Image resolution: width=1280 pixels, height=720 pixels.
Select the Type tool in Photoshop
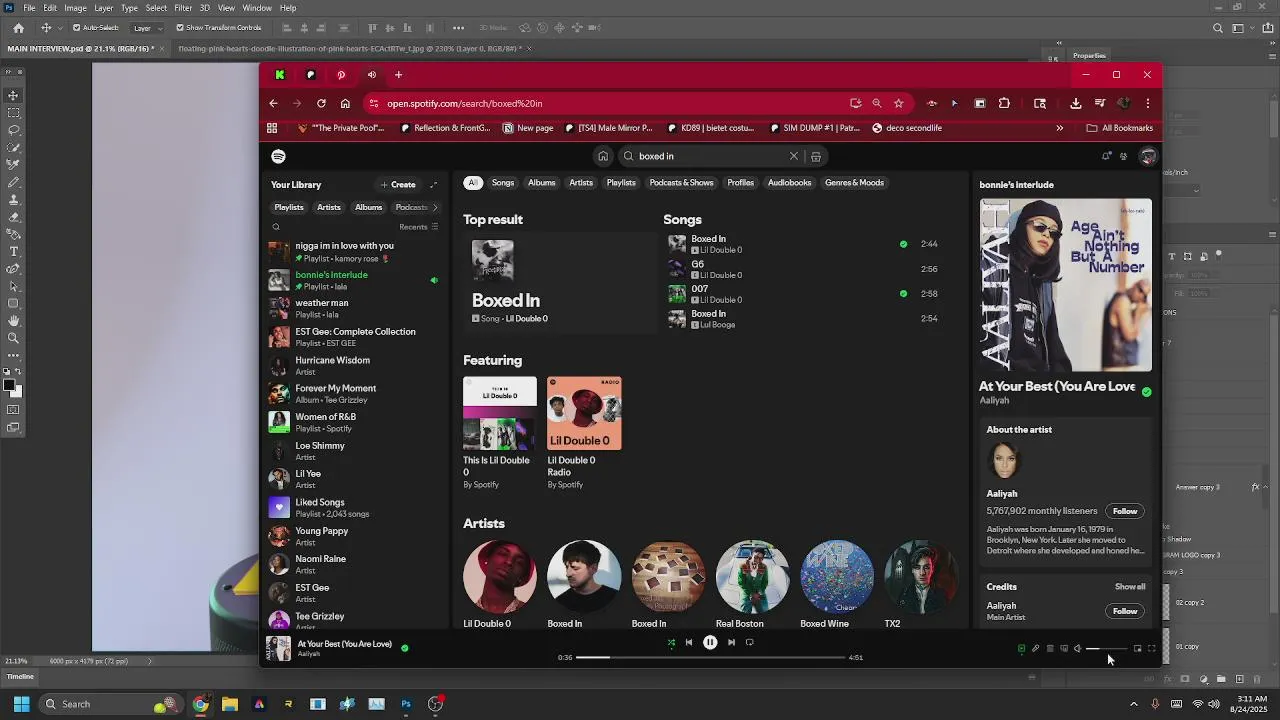(x=13, y=251)
